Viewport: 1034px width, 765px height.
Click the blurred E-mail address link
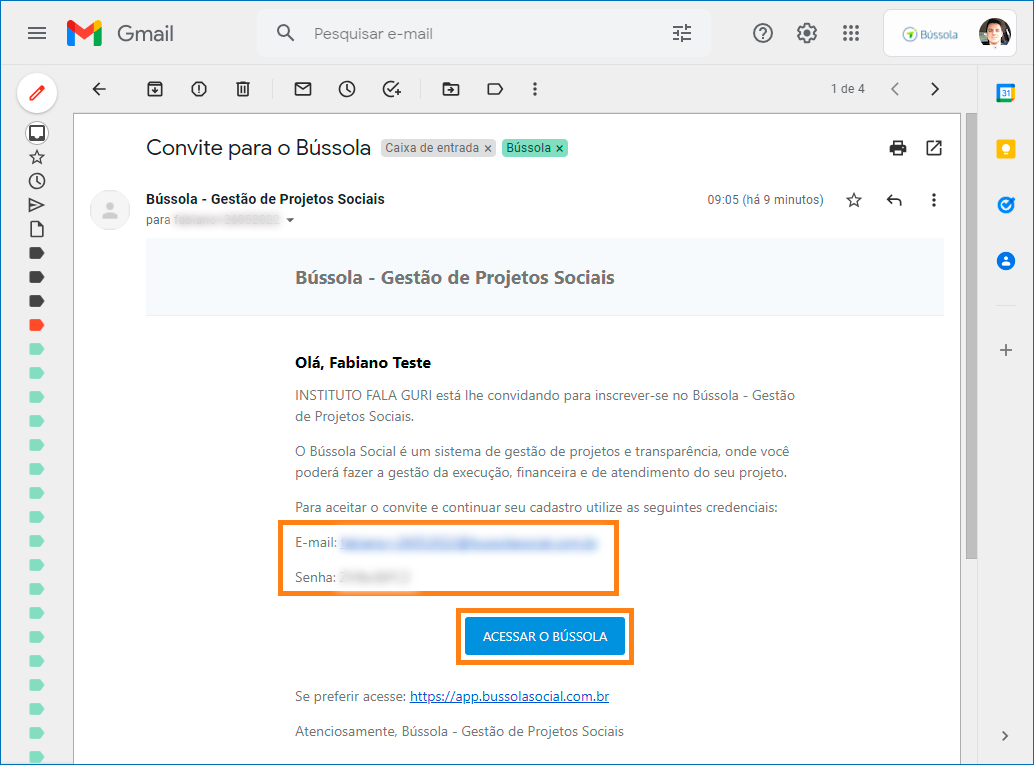(x=469, y=543)
